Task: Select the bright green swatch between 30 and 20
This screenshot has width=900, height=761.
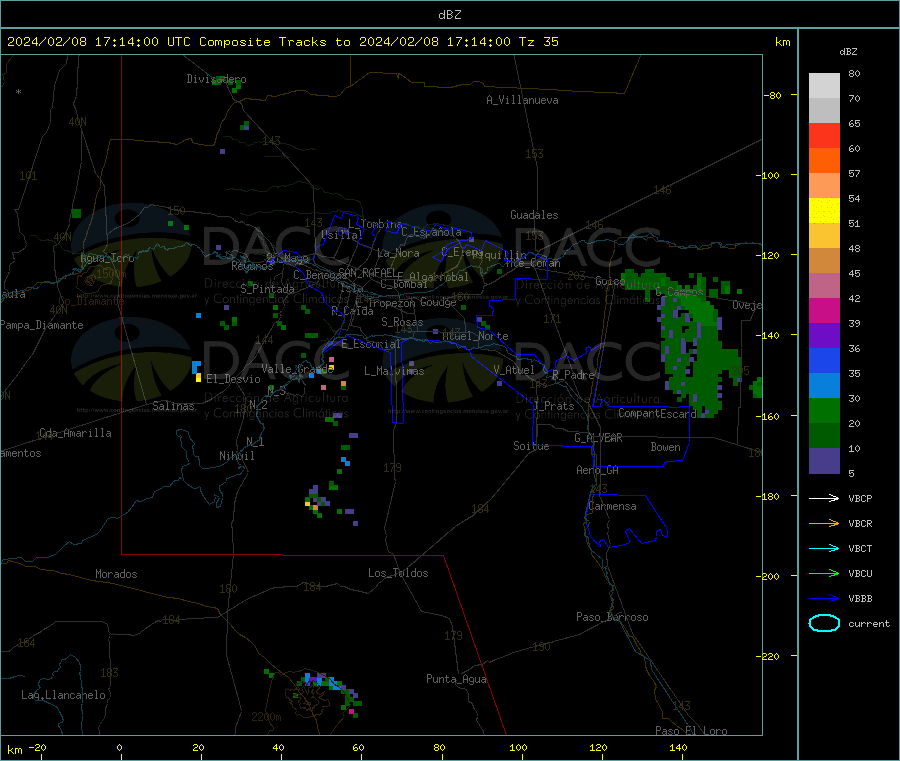Action: click(824, 410)
